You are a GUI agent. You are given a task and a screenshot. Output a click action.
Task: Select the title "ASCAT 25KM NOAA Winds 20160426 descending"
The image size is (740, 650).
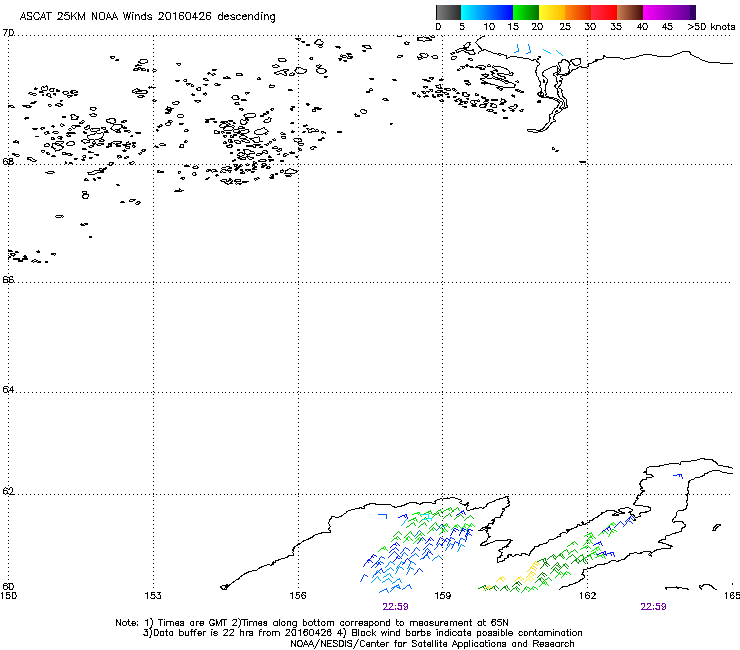point(147,16)
